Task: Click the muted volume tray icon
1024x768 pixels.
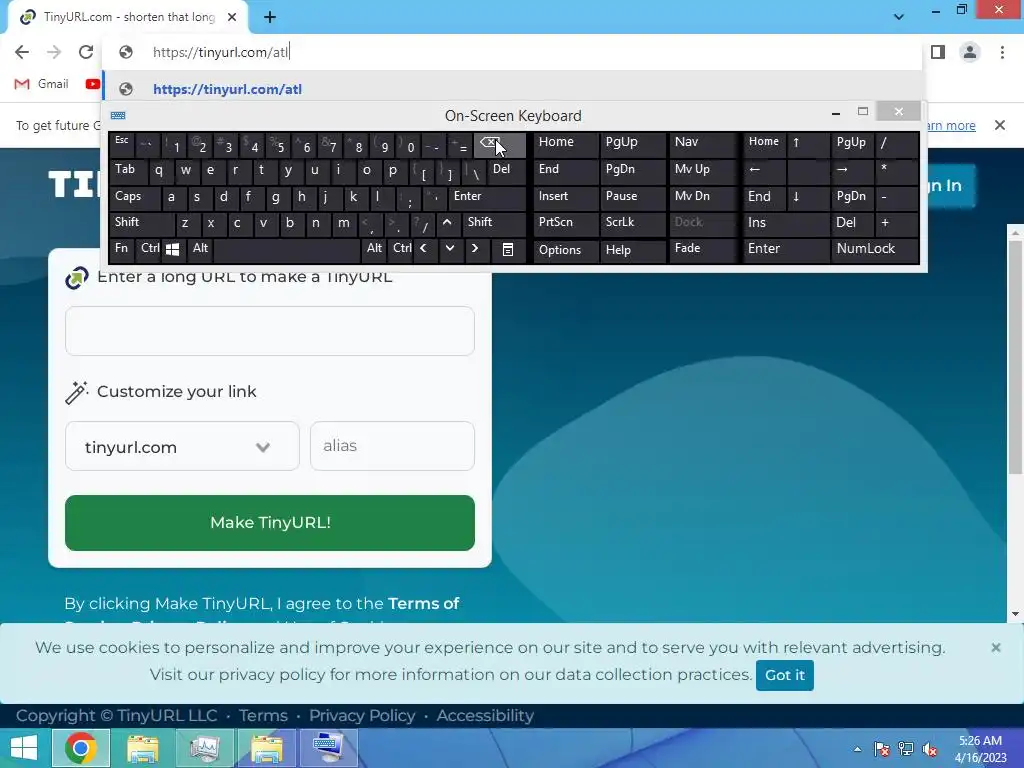Action: tap(929, 749)
